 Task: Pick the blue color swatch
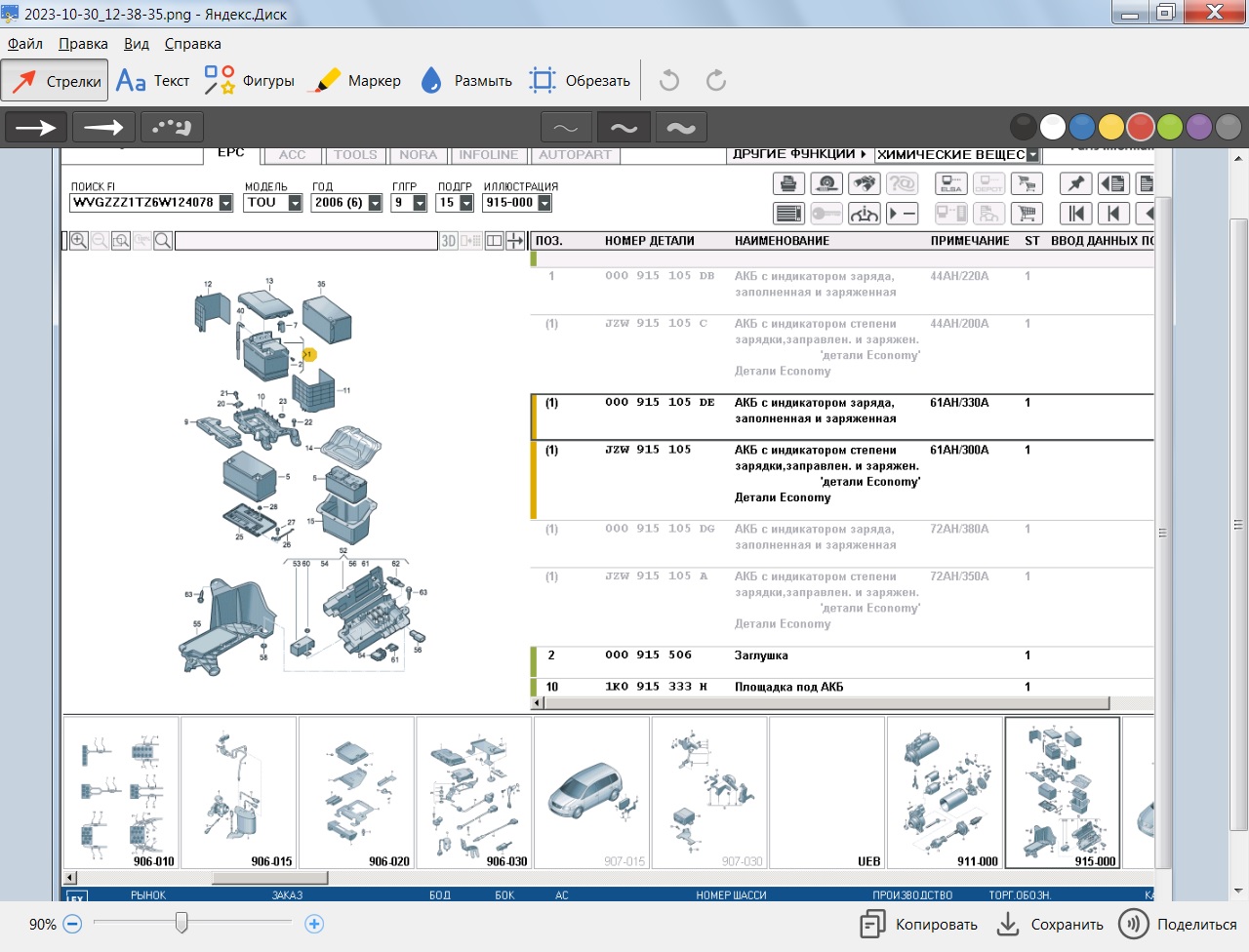tap(1082, 127)
